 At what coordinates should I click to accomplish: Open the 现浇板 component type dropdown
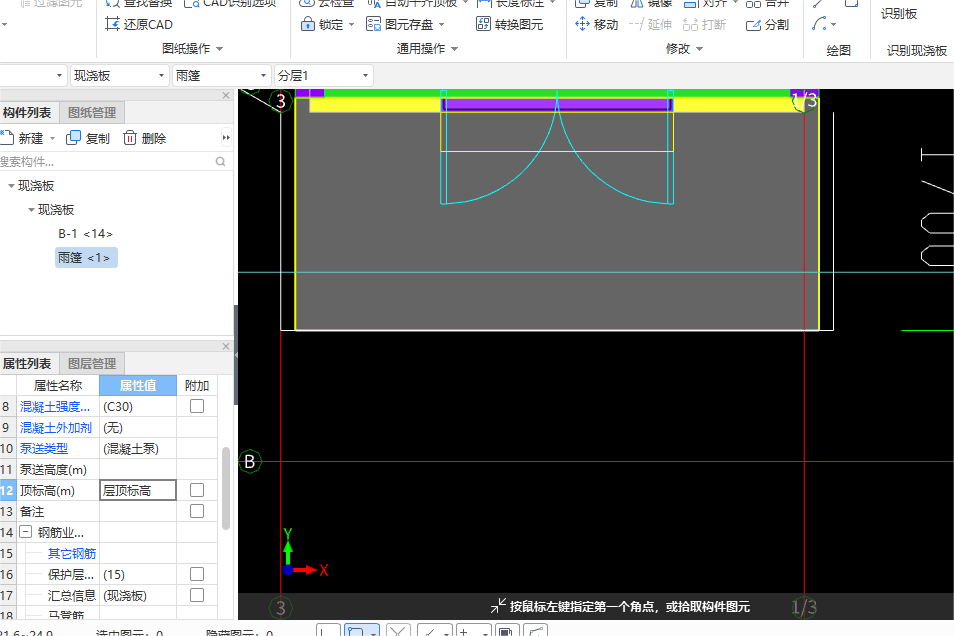click(161, 75)
